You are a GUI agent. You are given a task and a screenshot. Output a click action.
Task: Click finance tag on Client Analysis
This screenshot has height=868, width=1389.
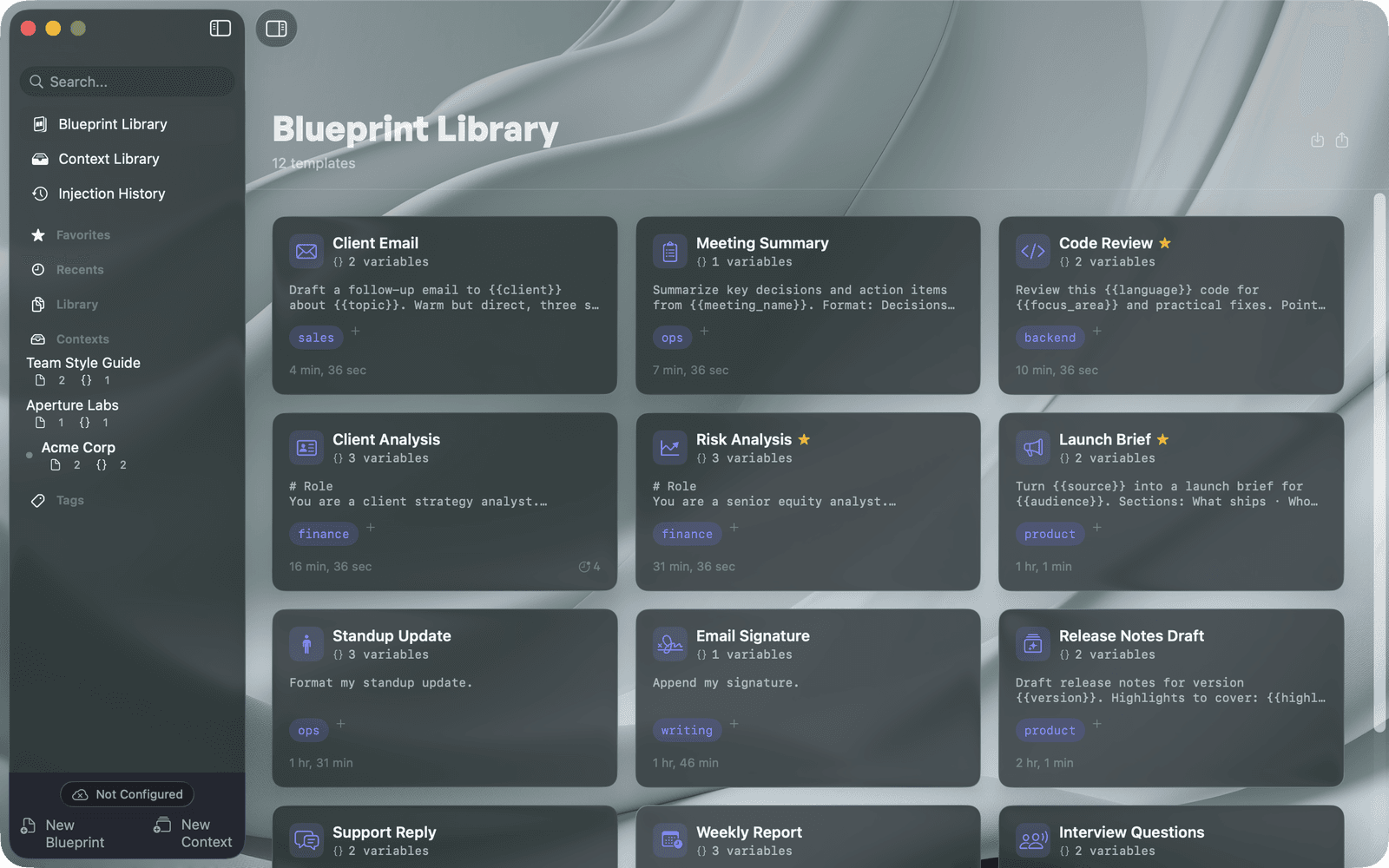(323, 534)
